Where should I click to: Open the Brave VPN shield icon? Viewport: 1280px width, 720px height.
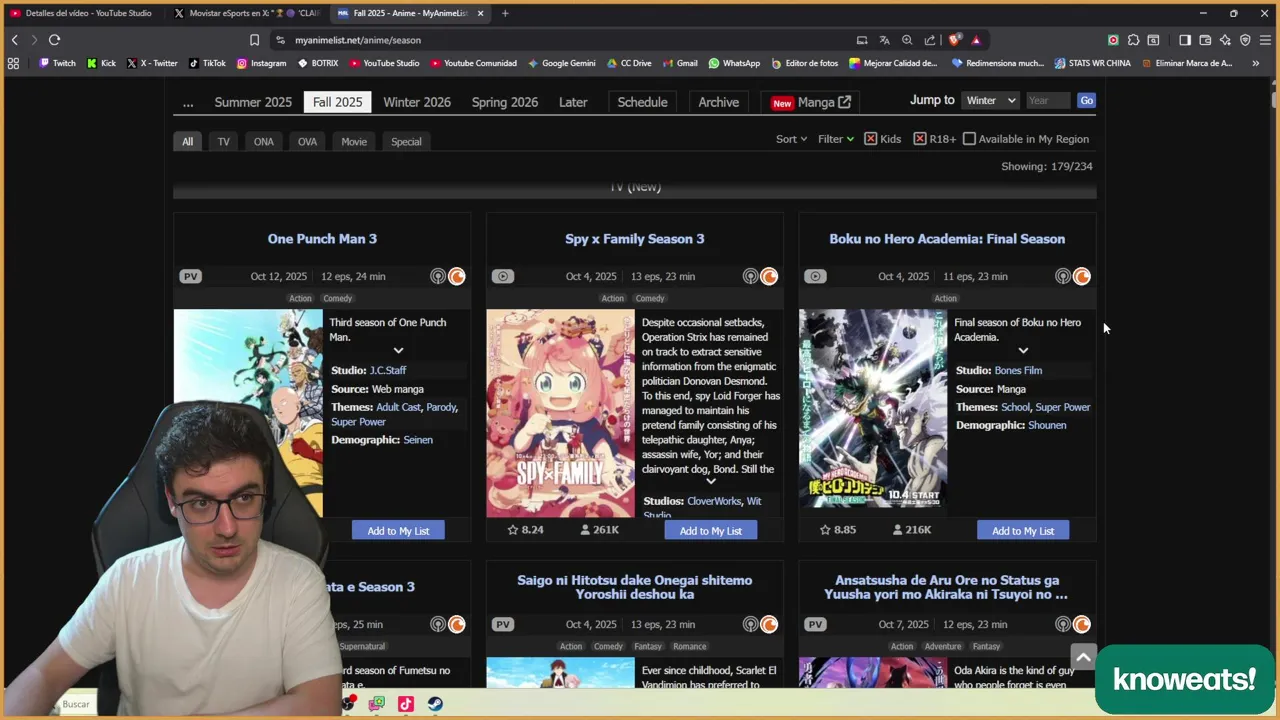1245,40
